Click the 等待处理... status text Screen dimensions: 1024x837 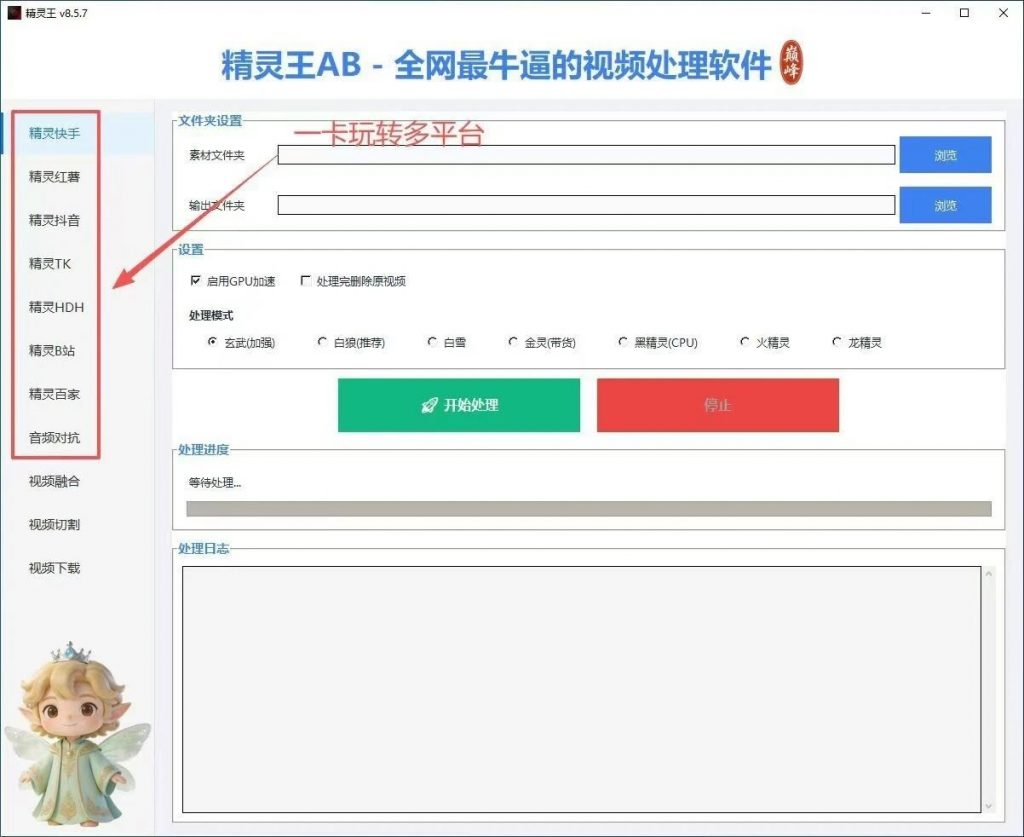coord(215,483)
